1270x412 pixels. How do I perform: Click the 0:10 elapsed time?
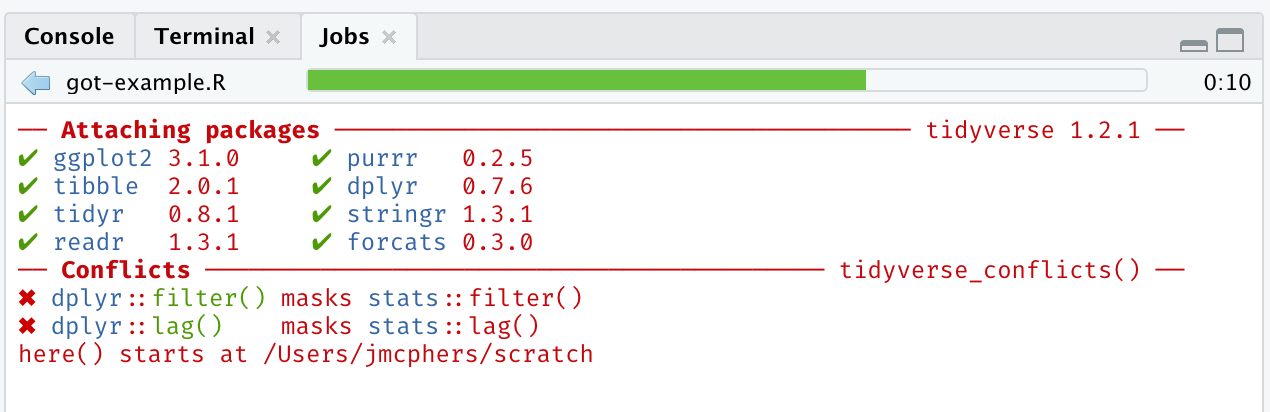coord(1227,82)
